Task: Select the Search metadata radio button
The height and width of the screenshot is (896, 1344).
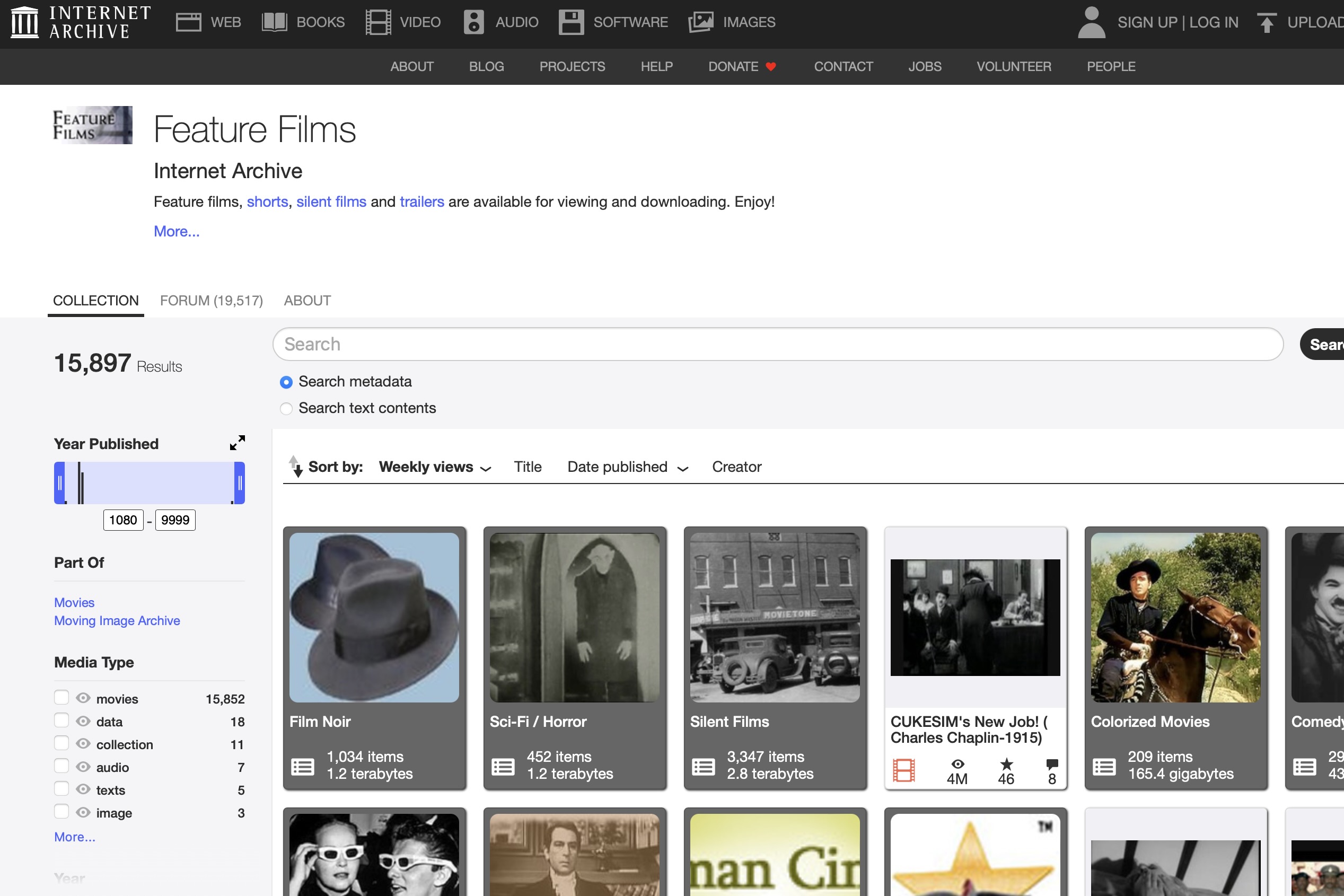Action: click(x=286, y=382)
